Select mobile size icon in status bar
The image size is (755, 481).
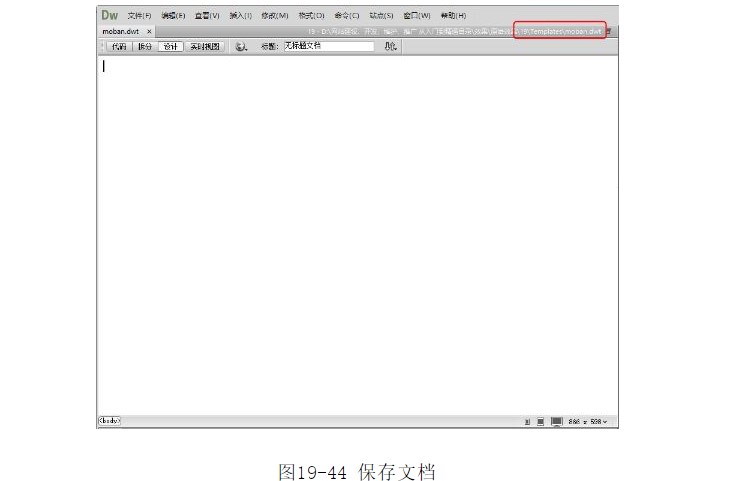[x=527, y=422]
